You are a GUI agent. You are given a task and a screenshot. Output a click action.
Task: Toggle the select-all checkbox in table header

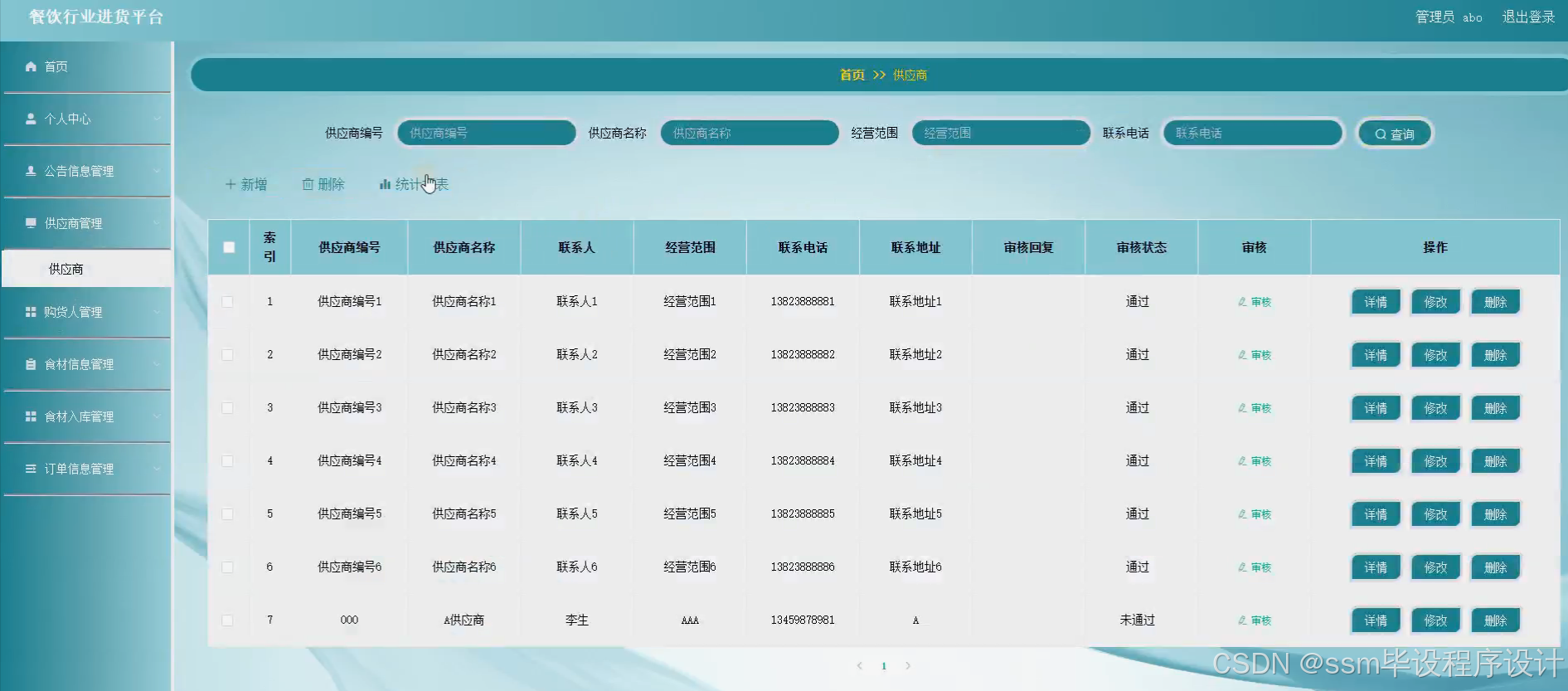[229, 247]
